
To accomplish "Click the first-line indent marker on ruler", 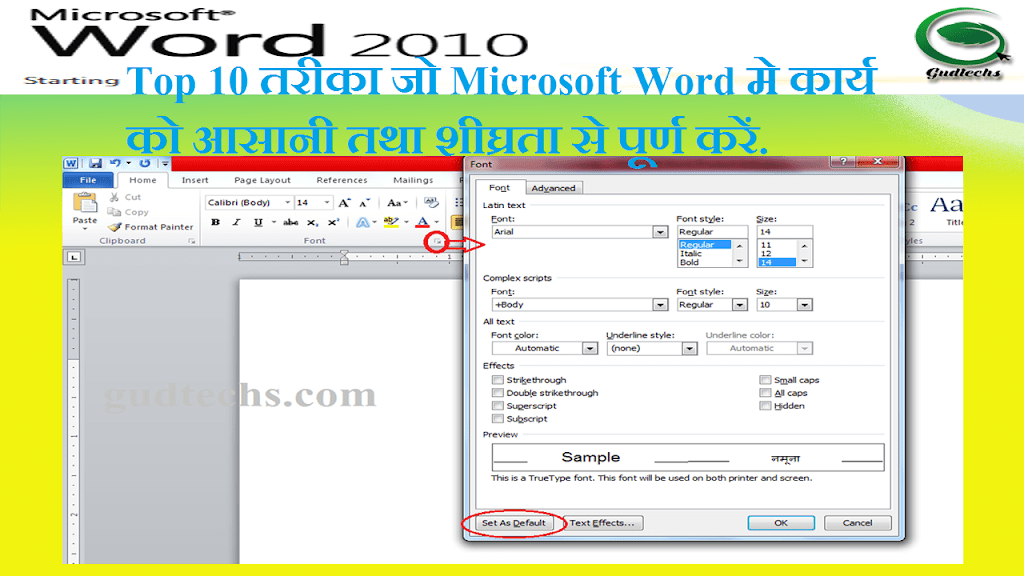I will [x=344, y=253].
